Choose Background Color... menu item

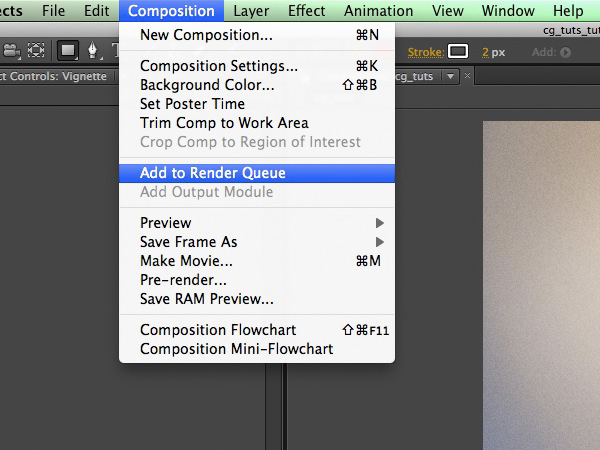click(257, 85)
